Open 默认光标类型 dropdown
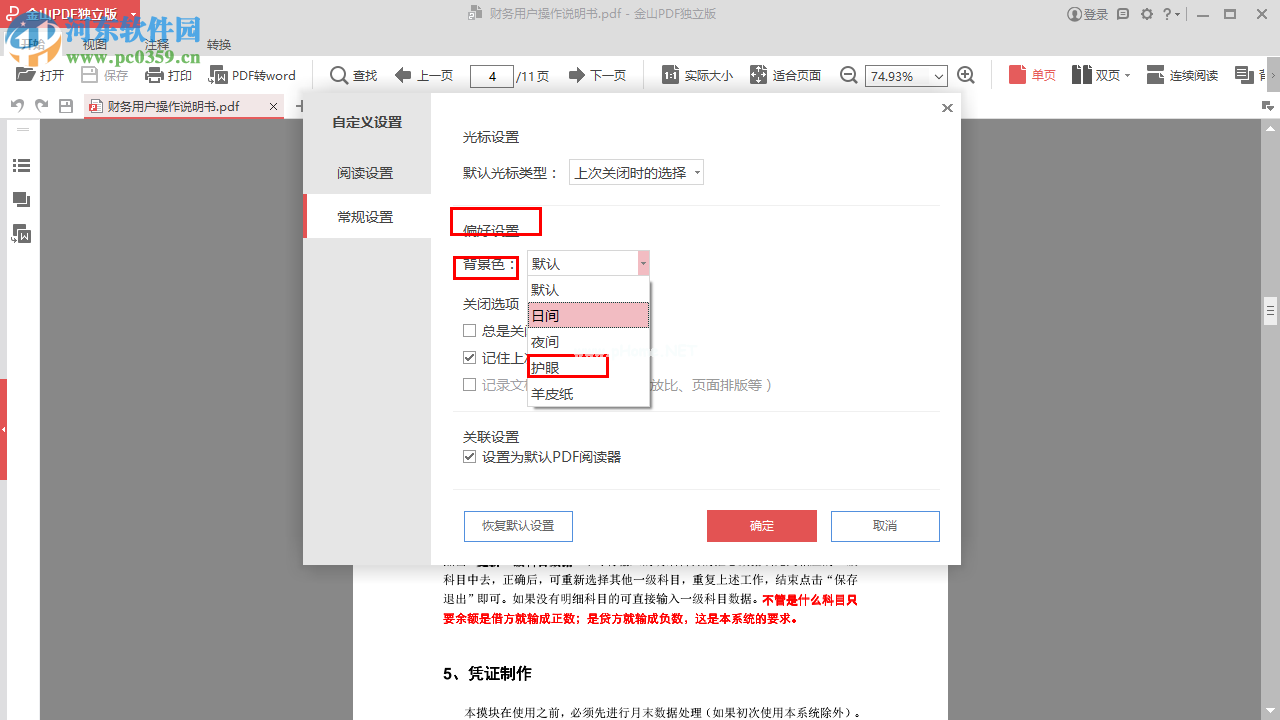 (636, 172)
